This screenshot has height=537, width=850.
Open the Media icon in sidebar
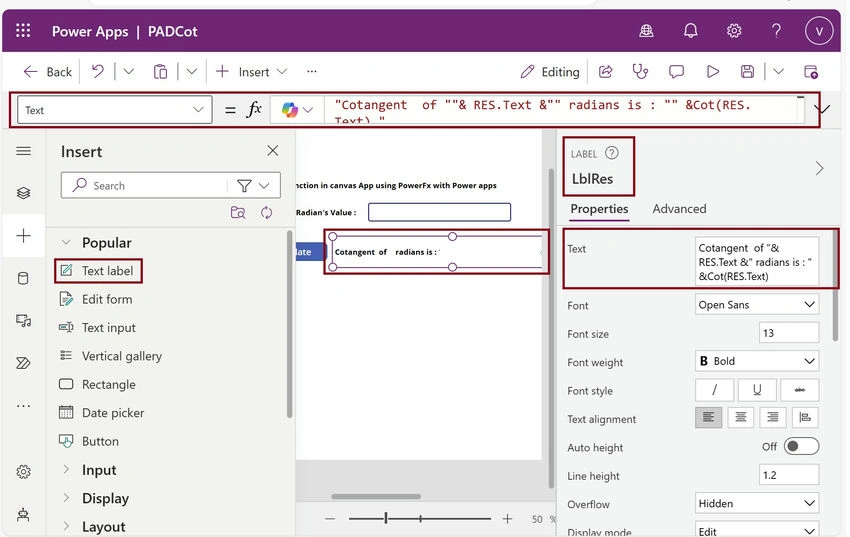click(x=23, y=321)
